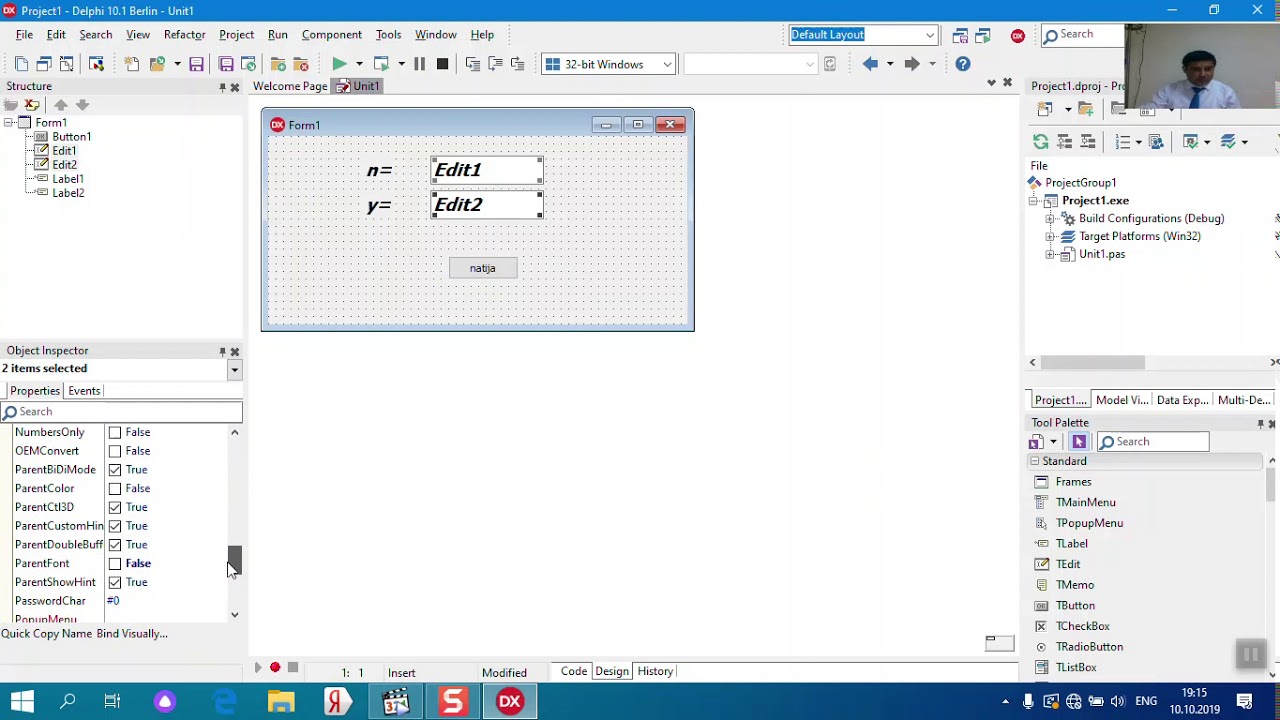The image size is (1280, 720).
Task: Open the Component menu
Action: [x=331, y=35]
